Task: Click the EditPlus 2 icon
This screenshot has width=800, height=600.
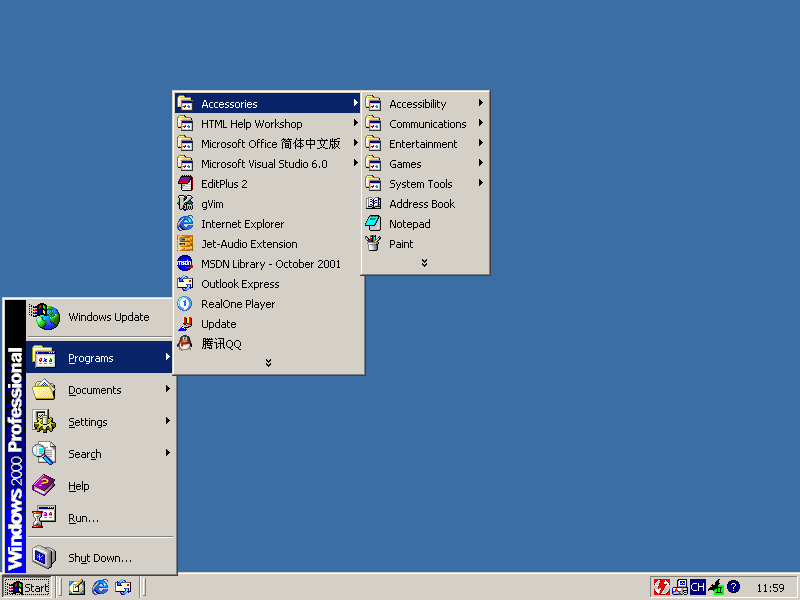Action: pyautogui.click(x=185, y=184)
